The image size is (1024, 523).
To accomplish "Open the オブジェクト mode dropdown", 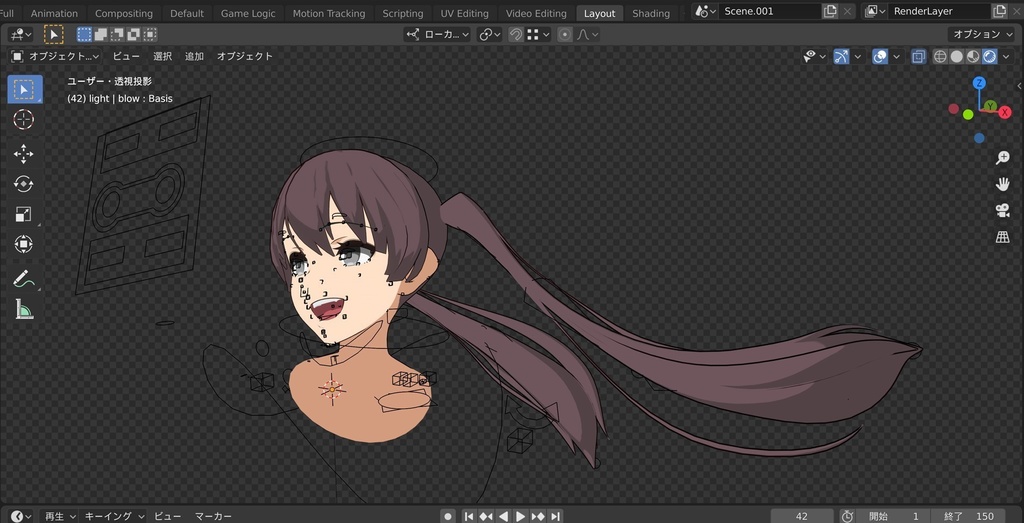I will [56, 57].
